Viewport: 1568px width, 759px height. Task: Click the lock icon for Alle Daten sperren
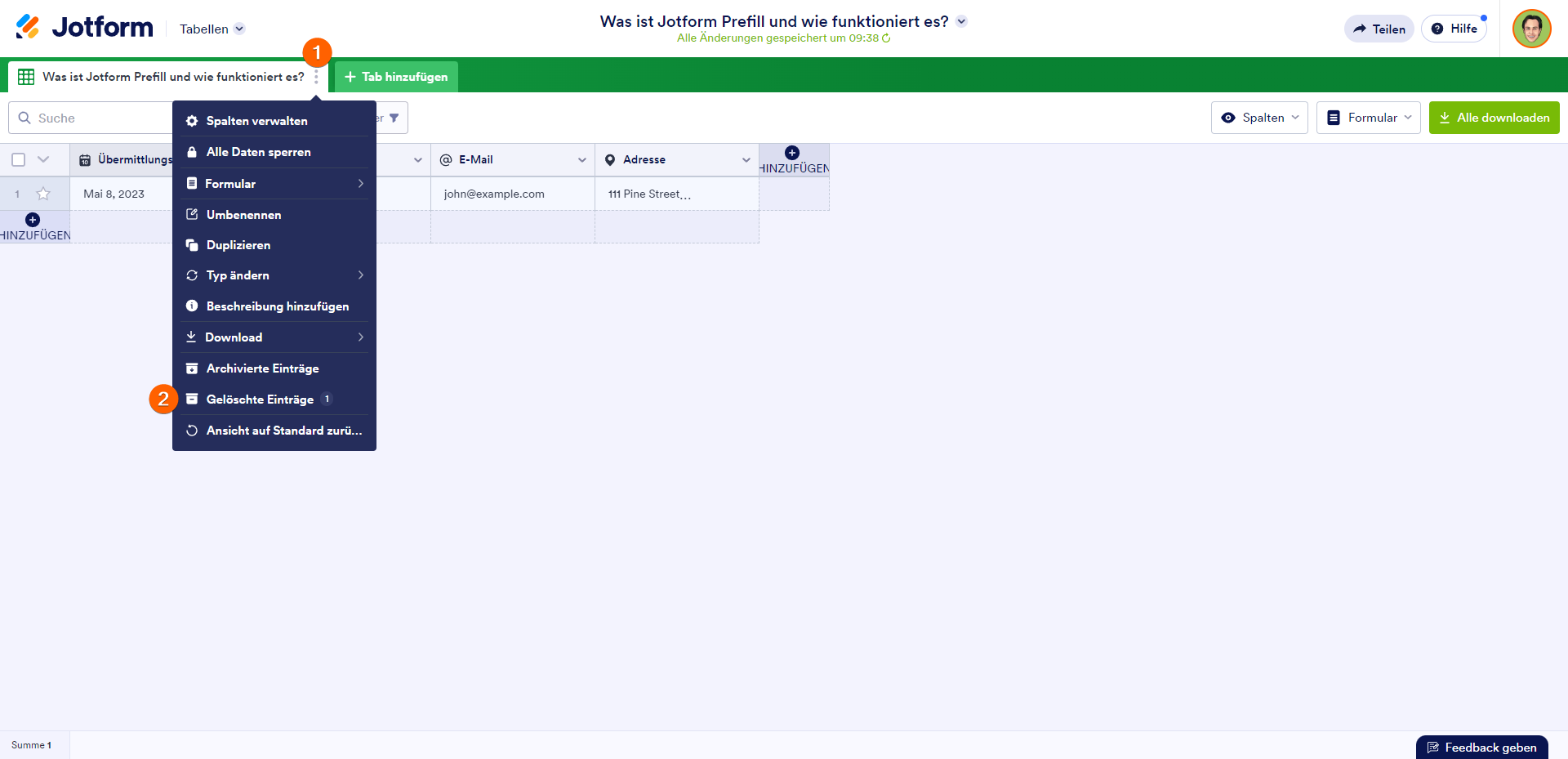(192, 152)
